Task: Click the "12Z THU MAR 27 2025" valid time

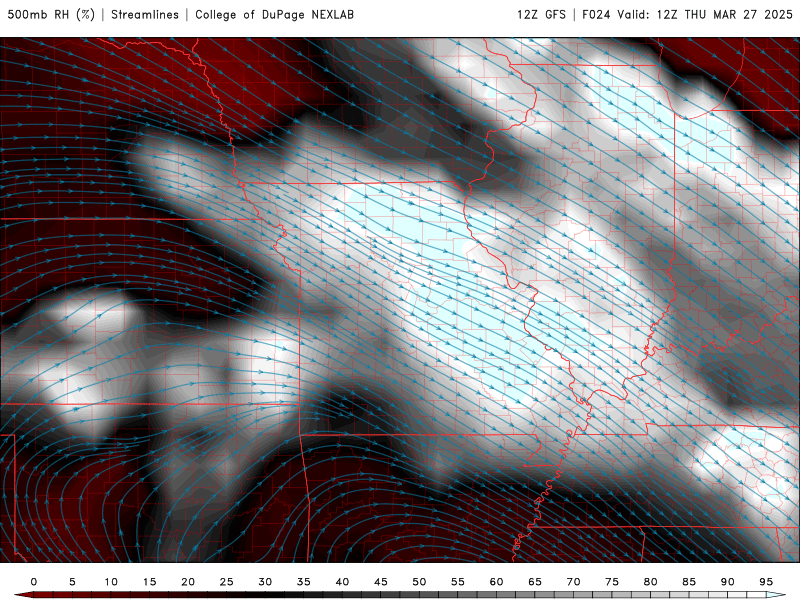Action: pos(724,14)
